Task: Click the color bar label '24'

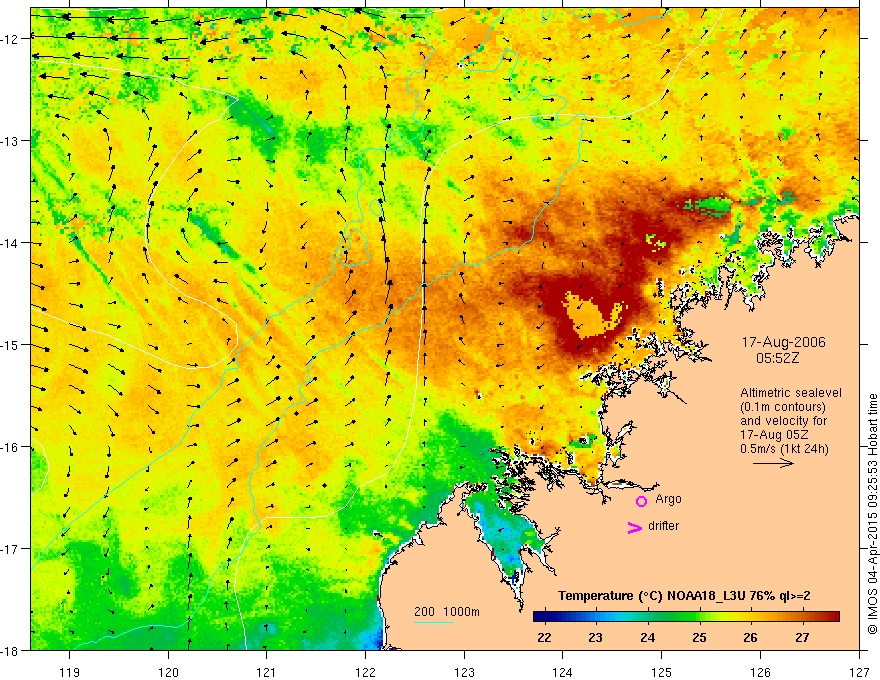Action: (x=647, y=638)
